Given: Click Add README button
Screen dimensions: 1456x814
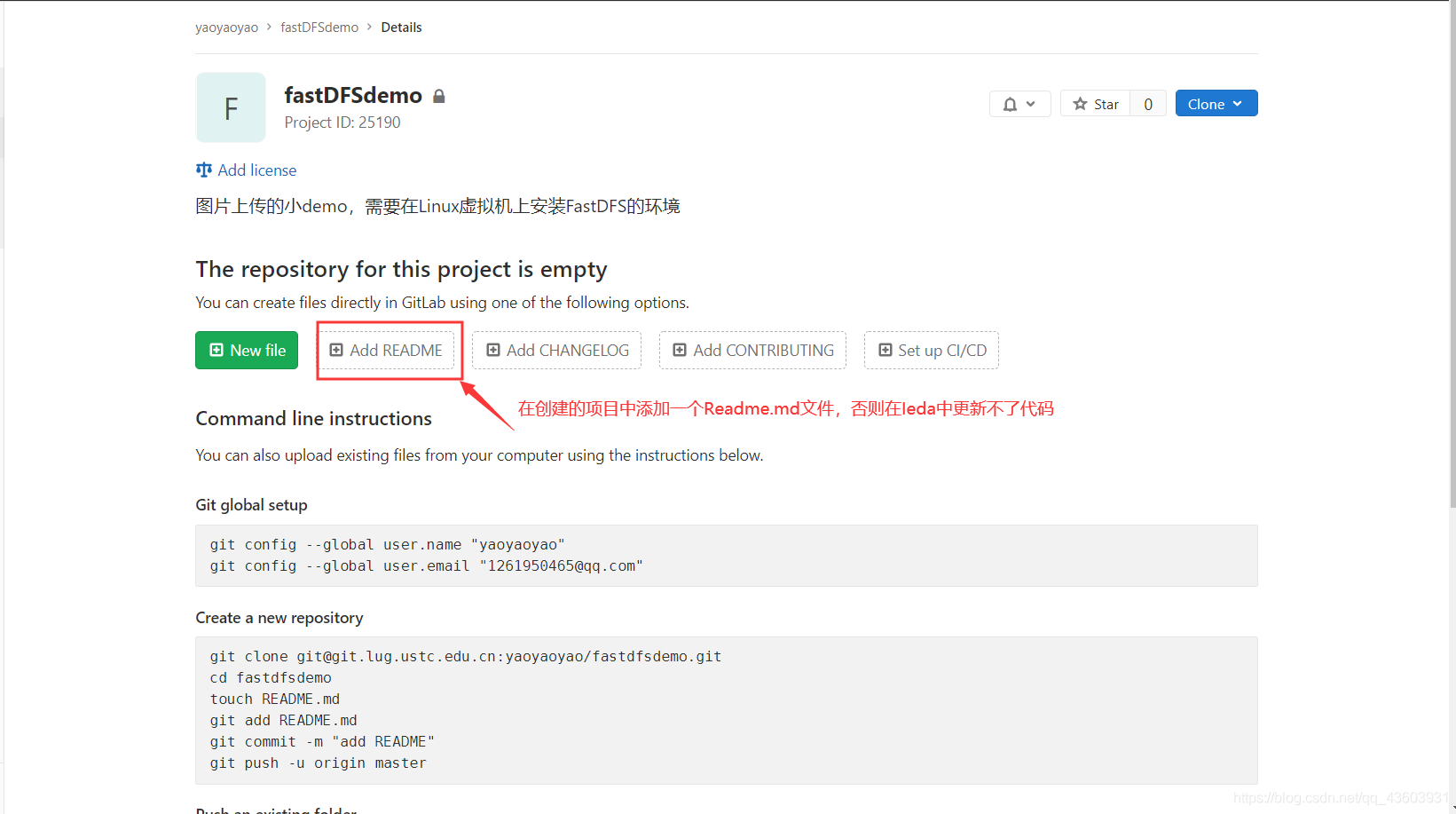Looking at the screenshot, I should click(386, 350).
